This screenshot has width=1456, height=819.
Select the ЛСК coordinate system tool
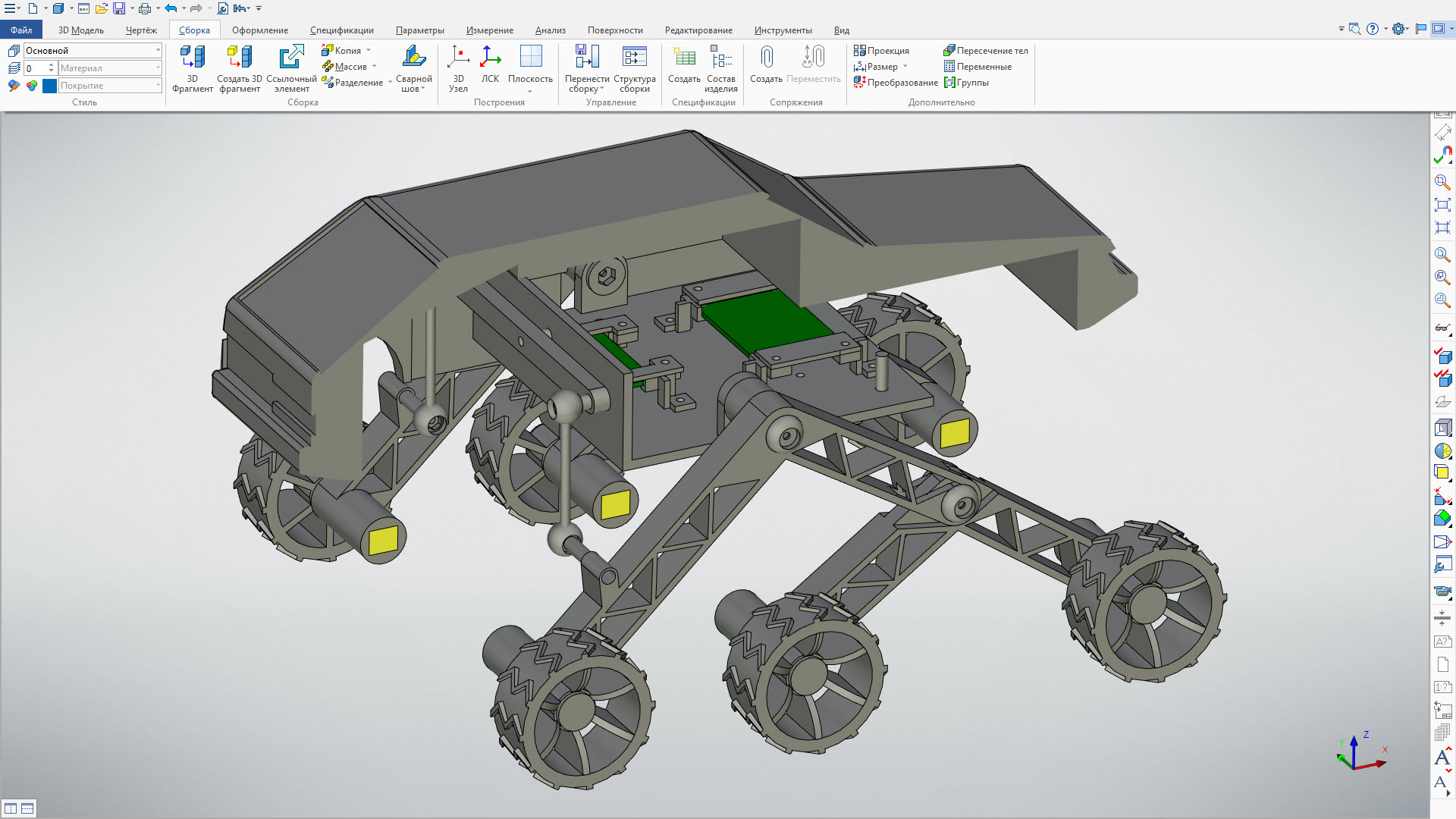490,64
